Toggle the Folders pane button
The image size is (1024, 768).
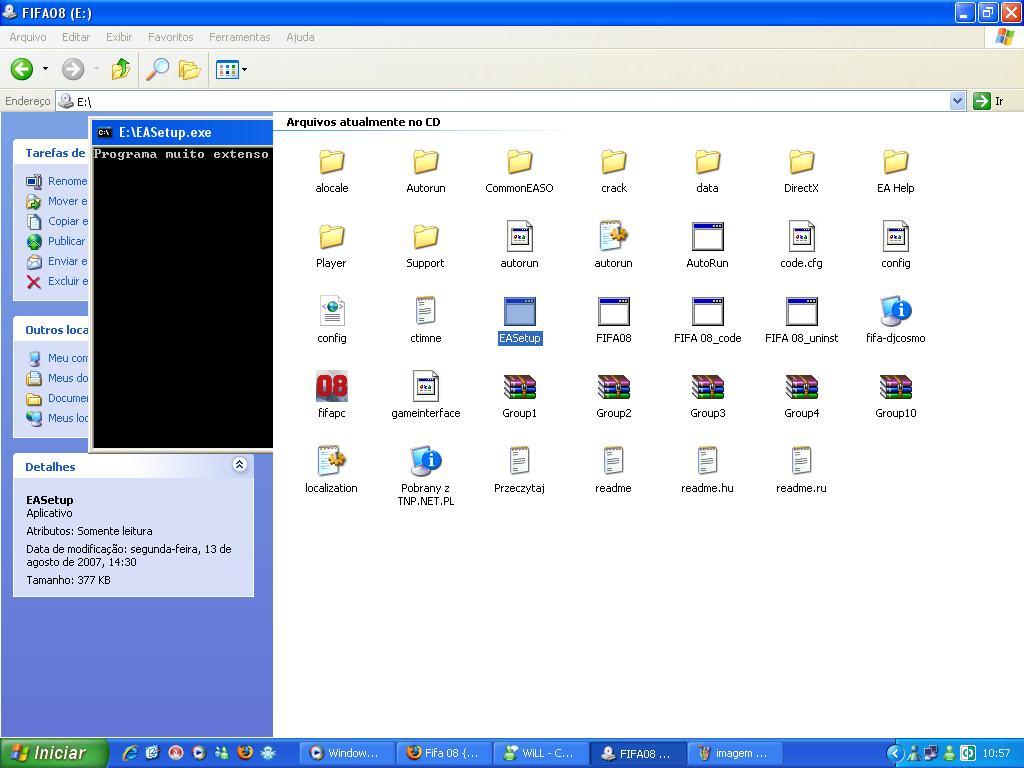pos(189,69)
